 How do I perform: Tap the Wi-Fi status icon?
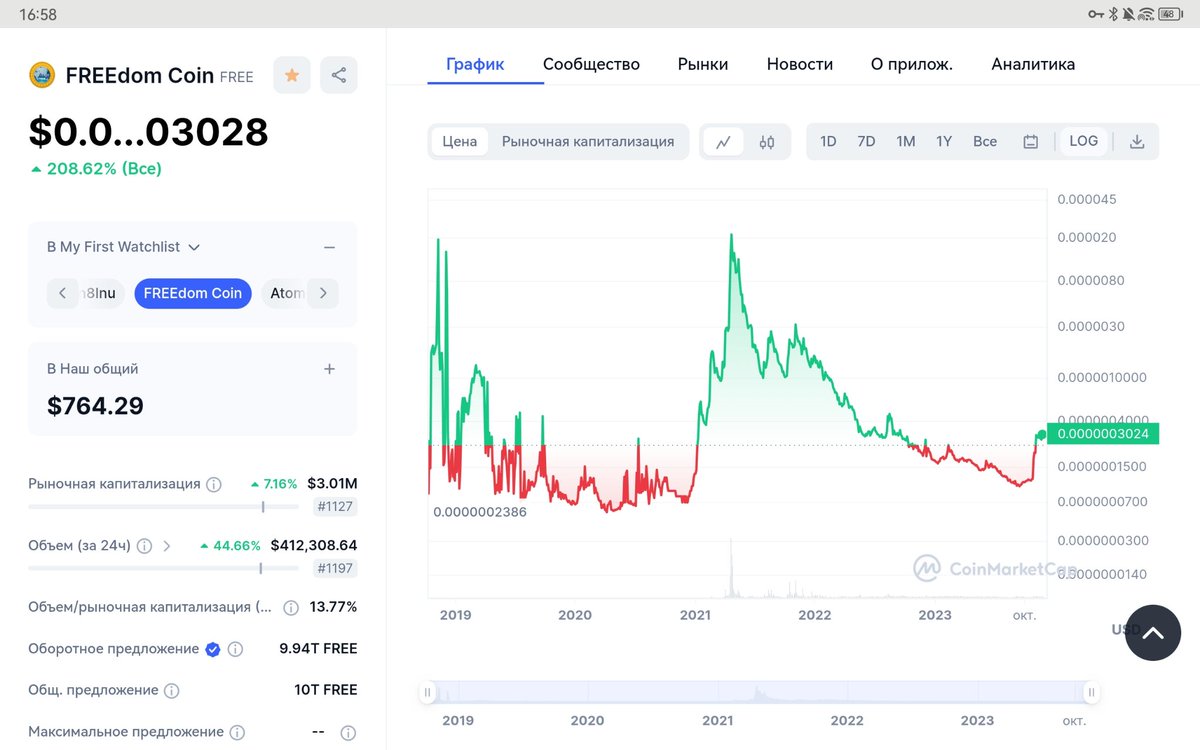(1146, 14)
